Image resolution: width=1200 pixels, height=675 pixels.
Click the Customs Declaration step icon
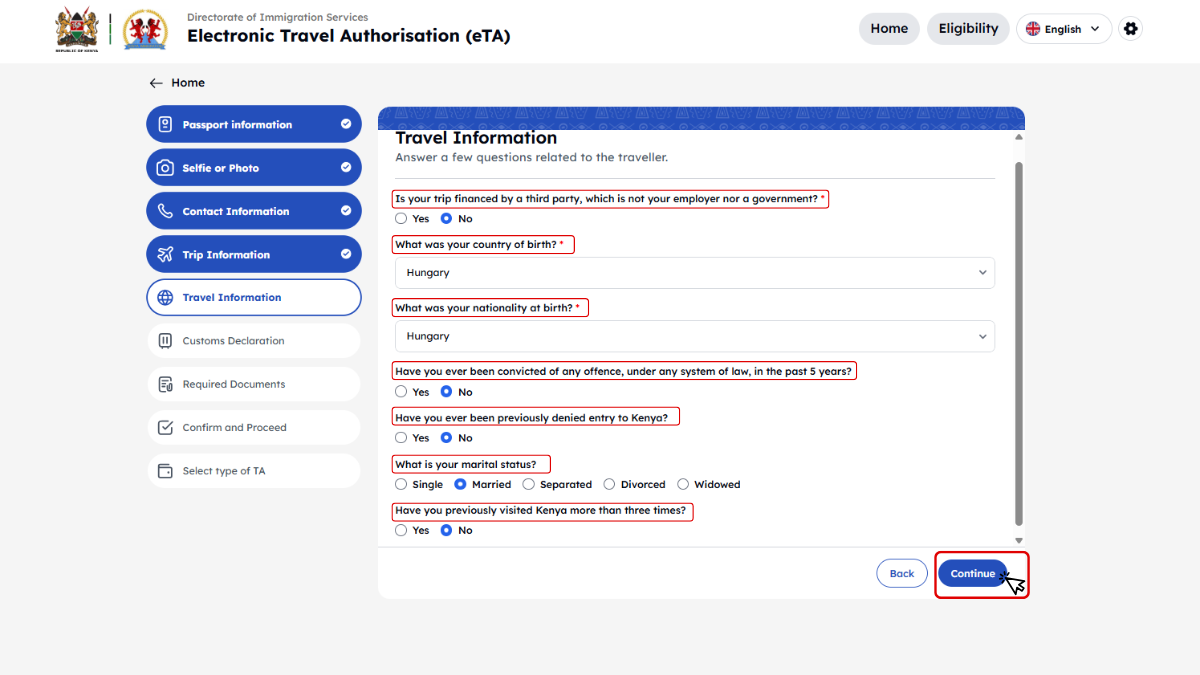coord(165,341)
